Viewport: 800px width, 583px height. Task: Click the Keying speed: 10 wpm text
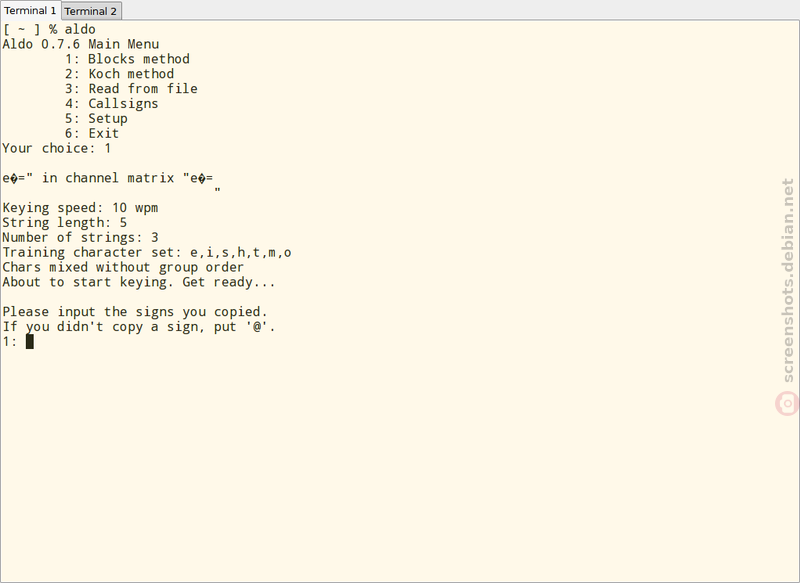[x=80, y=208]
